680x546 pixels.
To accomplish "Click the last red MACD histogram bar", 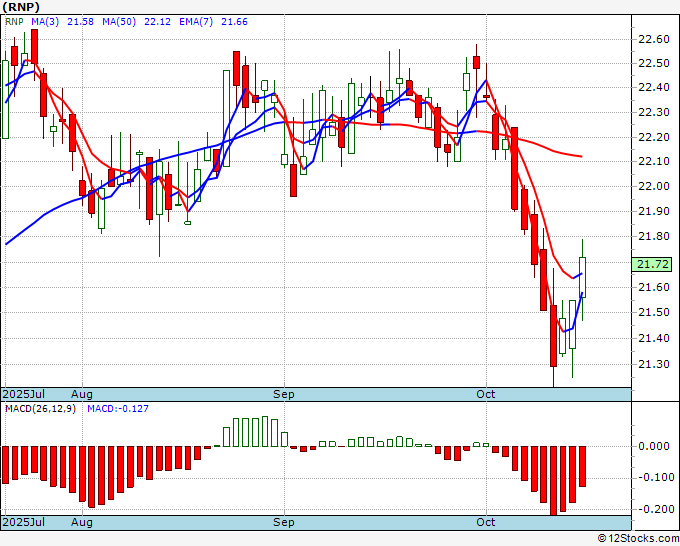I will [x=582, y=466].
